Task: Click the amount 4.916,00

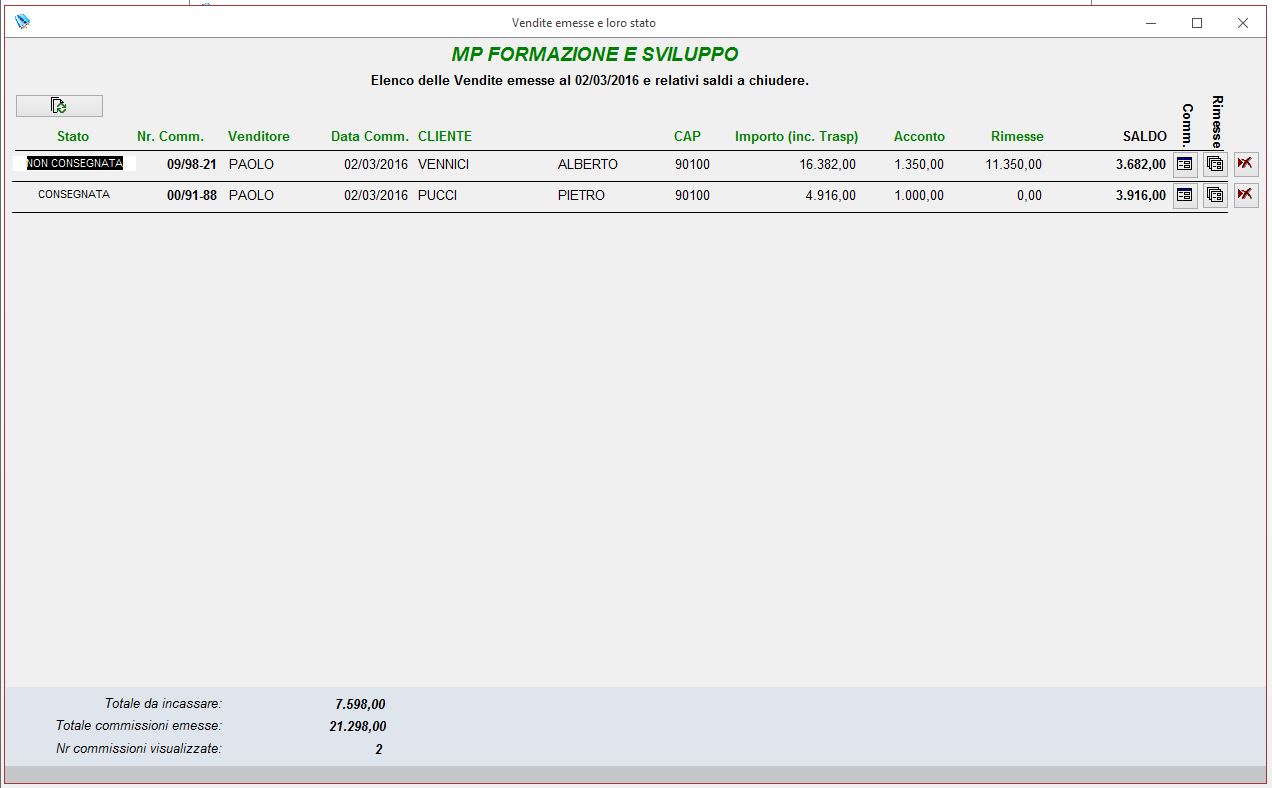Action: tap(831, 195)
